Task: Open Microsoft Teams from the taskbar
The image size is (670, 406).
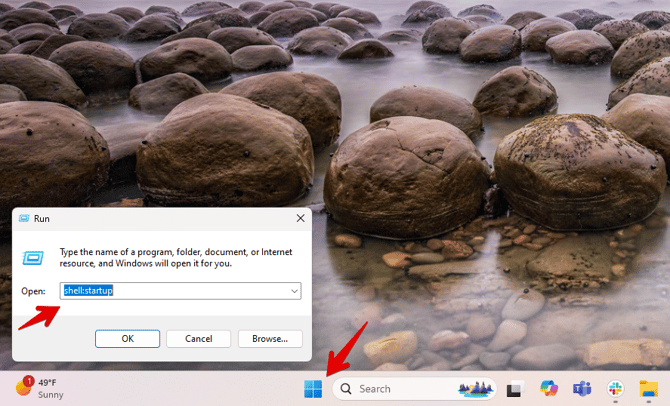Action: (581, 389)
